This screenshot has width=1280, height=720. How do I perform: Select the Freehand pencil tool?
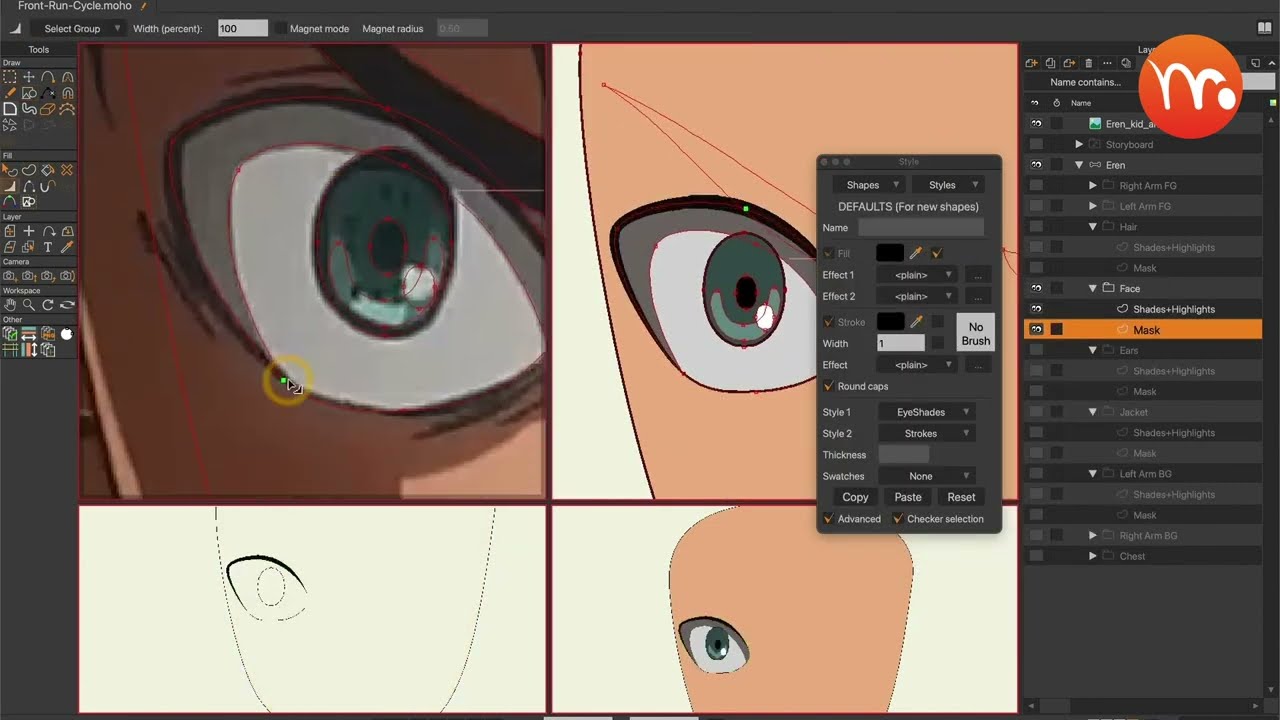10,93
